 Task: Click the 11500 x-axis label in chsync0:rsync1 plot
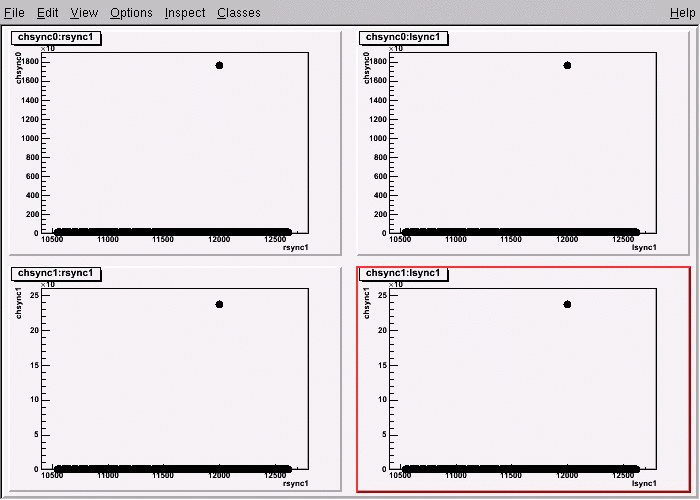163,239
